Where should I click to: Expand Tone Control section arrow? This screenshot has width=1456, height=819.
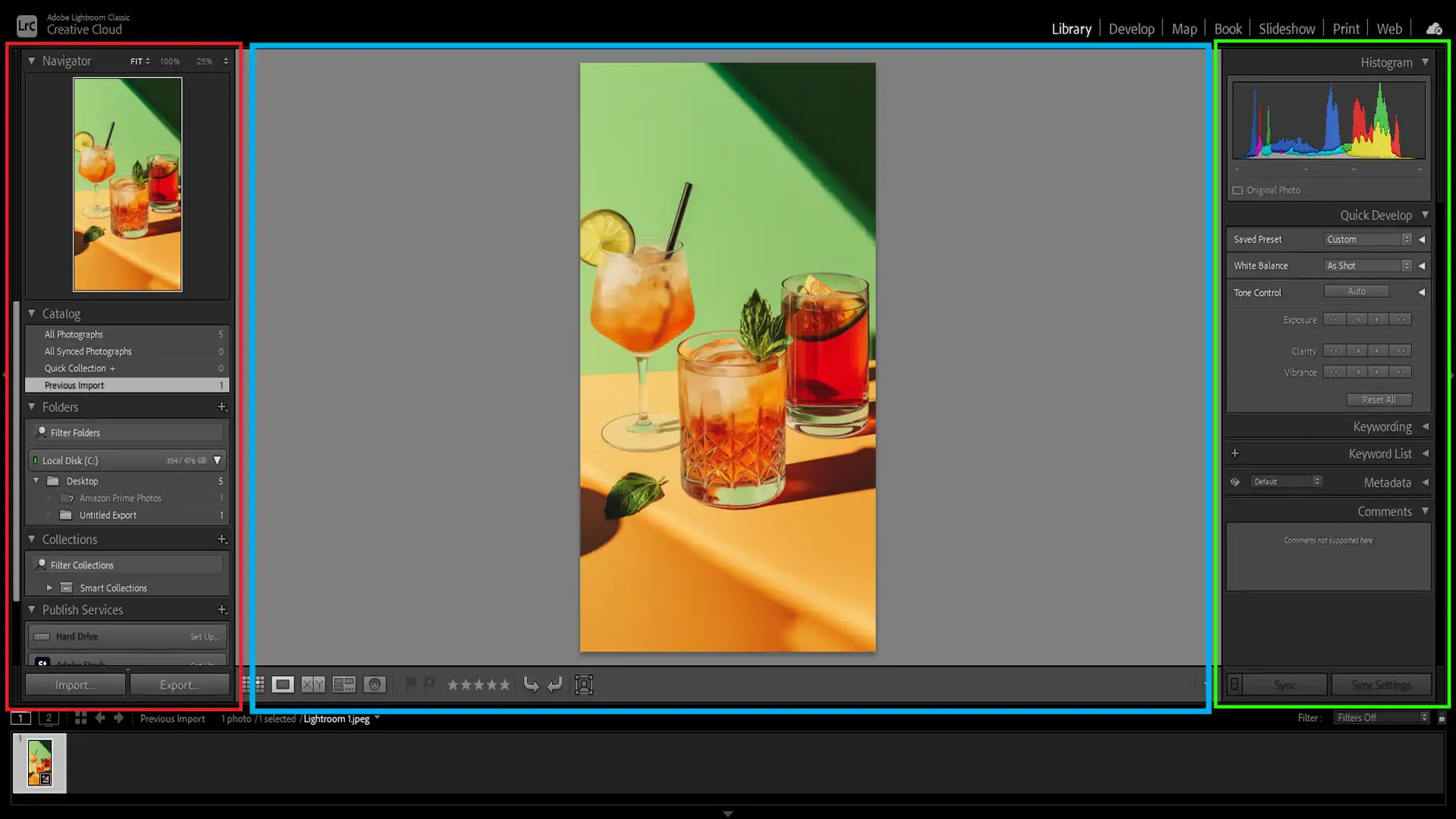tap(1422, 292)
